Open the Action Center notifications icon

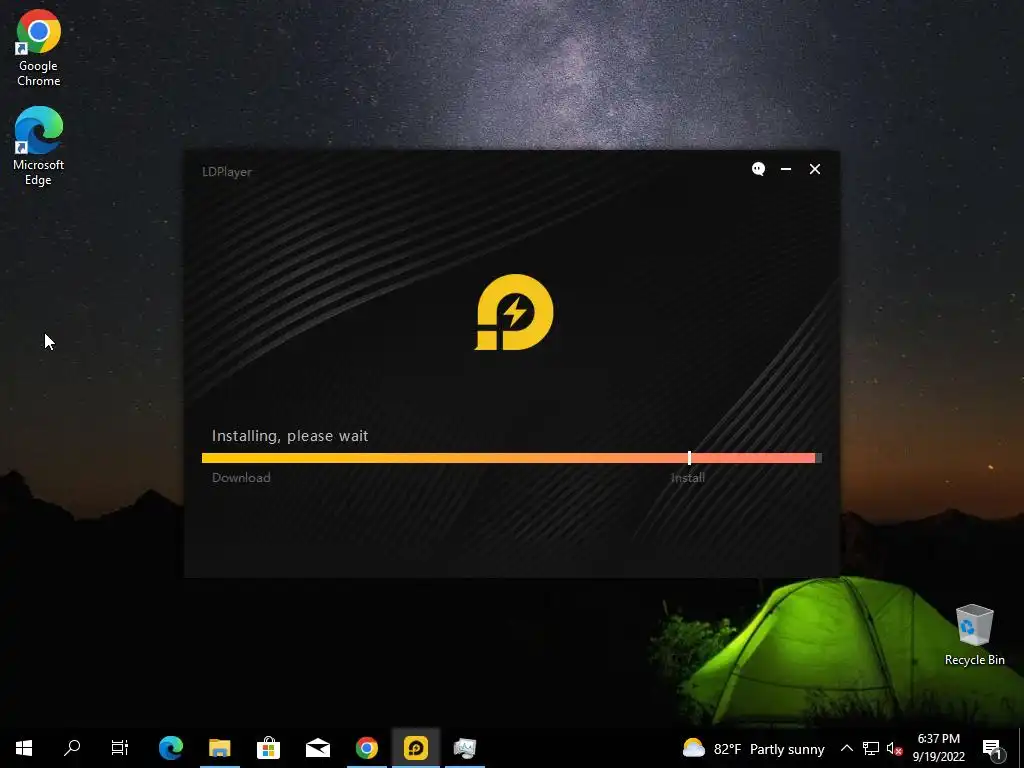tap(993, 748)
